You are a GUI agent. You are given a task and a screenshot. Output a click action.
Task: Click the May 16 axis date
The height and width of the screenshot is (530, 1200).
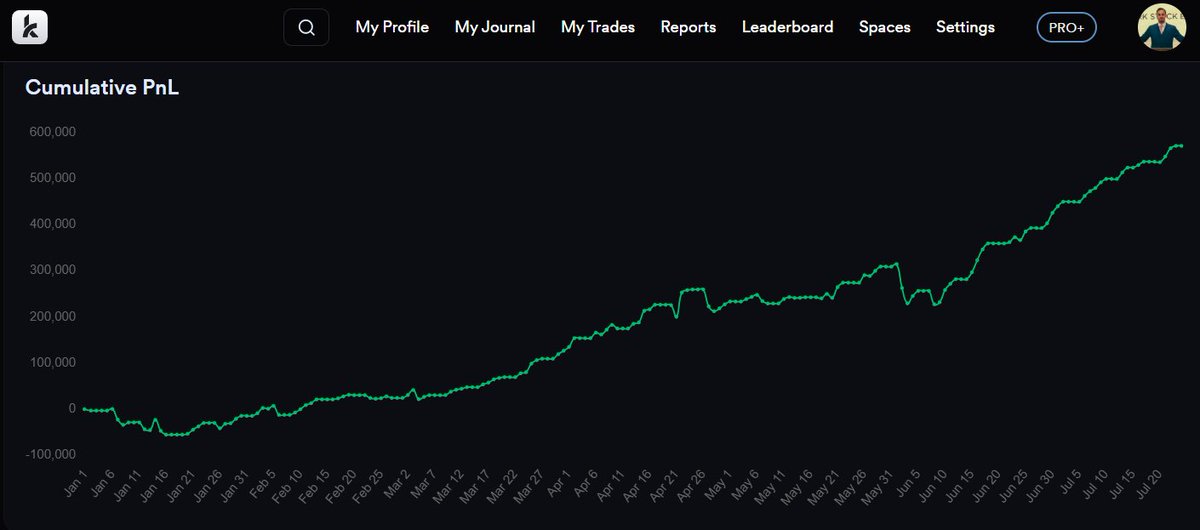(794, 486)
